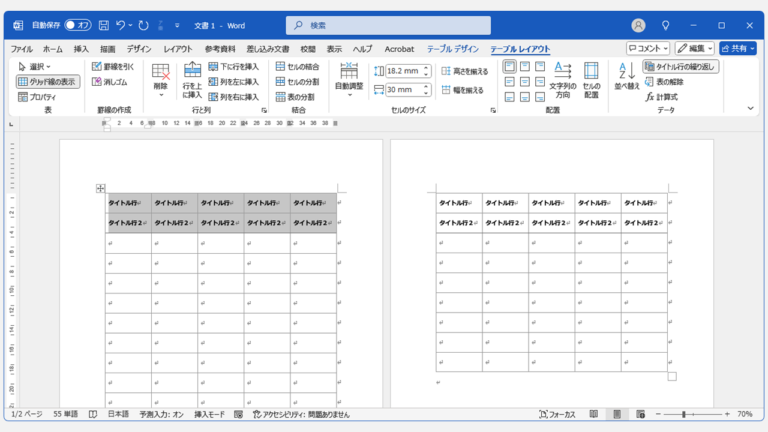Viewport: 768px width, 432px height.
Task: Open the 削除 delete dropdown
Action: [x=161, y=81]
